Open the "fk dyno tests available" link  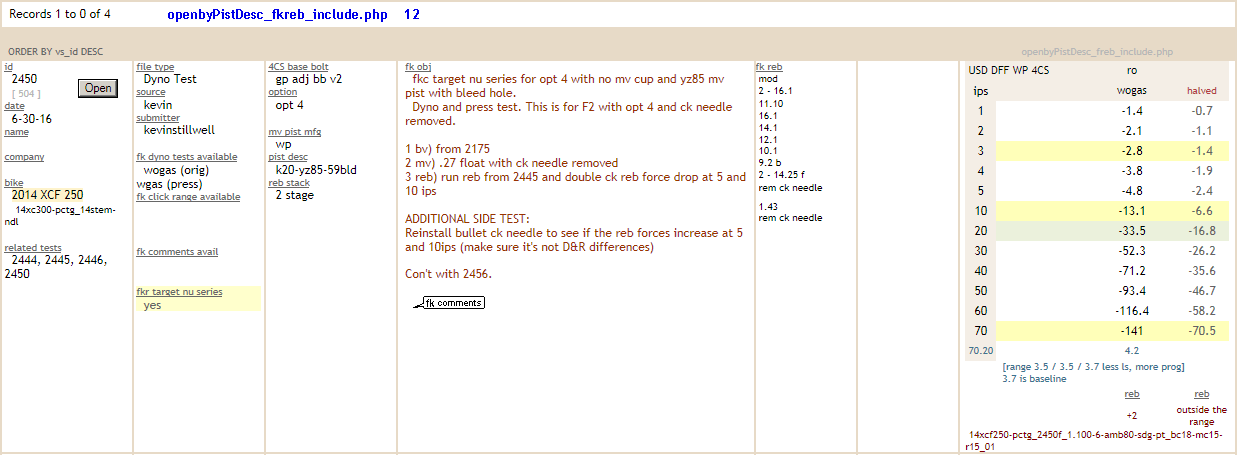coord(186,157)
